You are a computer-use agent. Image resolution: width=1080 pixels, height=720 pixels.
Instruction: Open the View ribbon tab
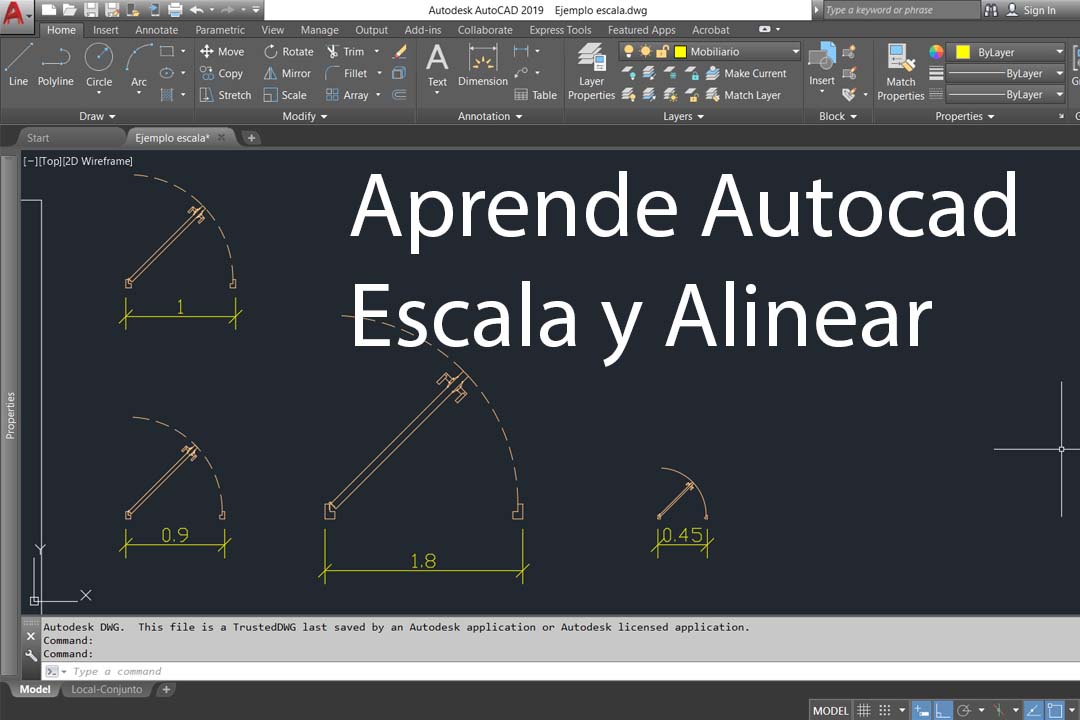272,30
